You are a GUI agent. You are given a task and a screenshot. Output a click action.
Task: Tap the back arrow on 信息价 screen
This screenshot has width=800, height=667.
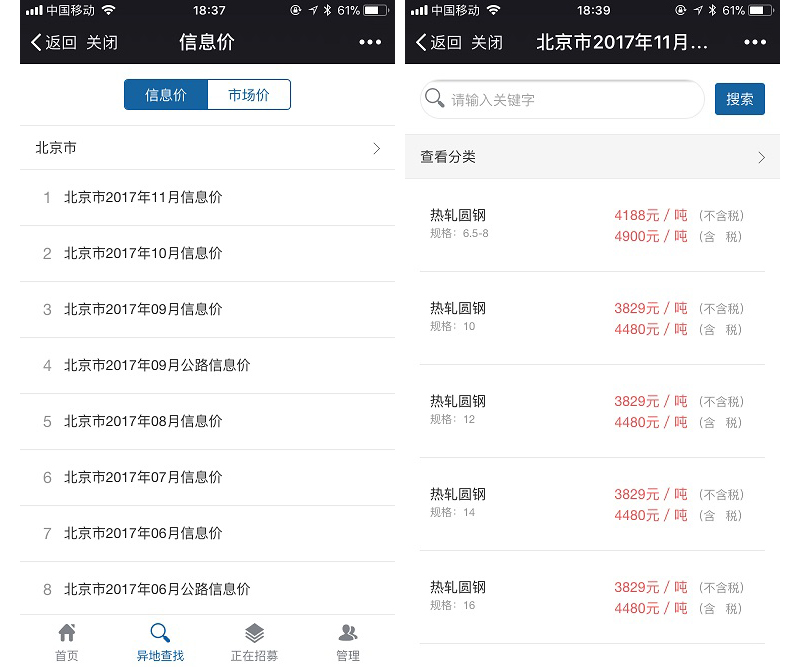[37, 42]
